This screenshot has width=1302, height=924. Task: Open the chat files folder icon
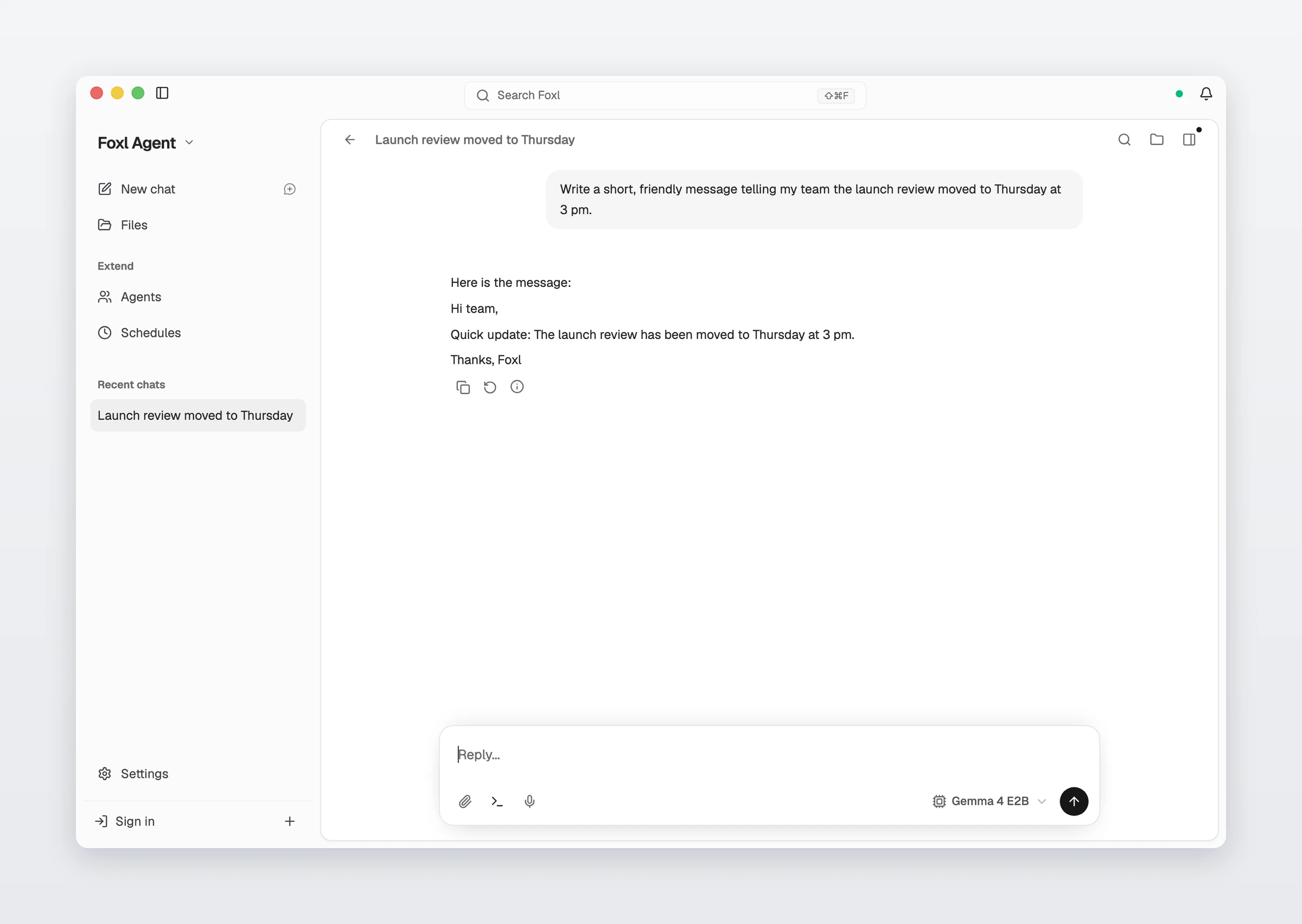[x=1156, y=140]
